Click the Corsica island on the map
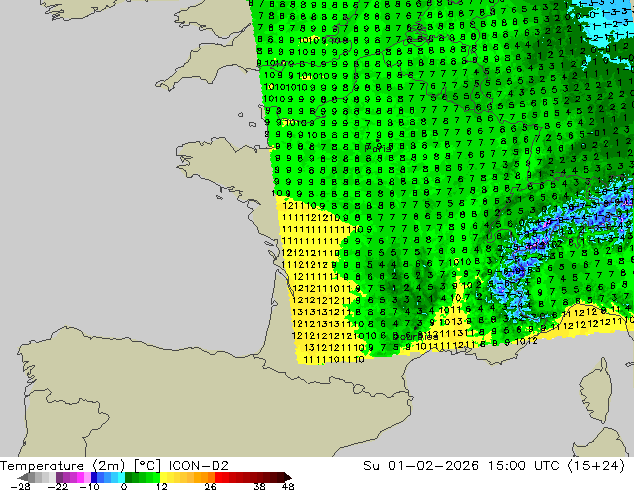The width and height of the screenshot is (634, 490). [598, 391]
